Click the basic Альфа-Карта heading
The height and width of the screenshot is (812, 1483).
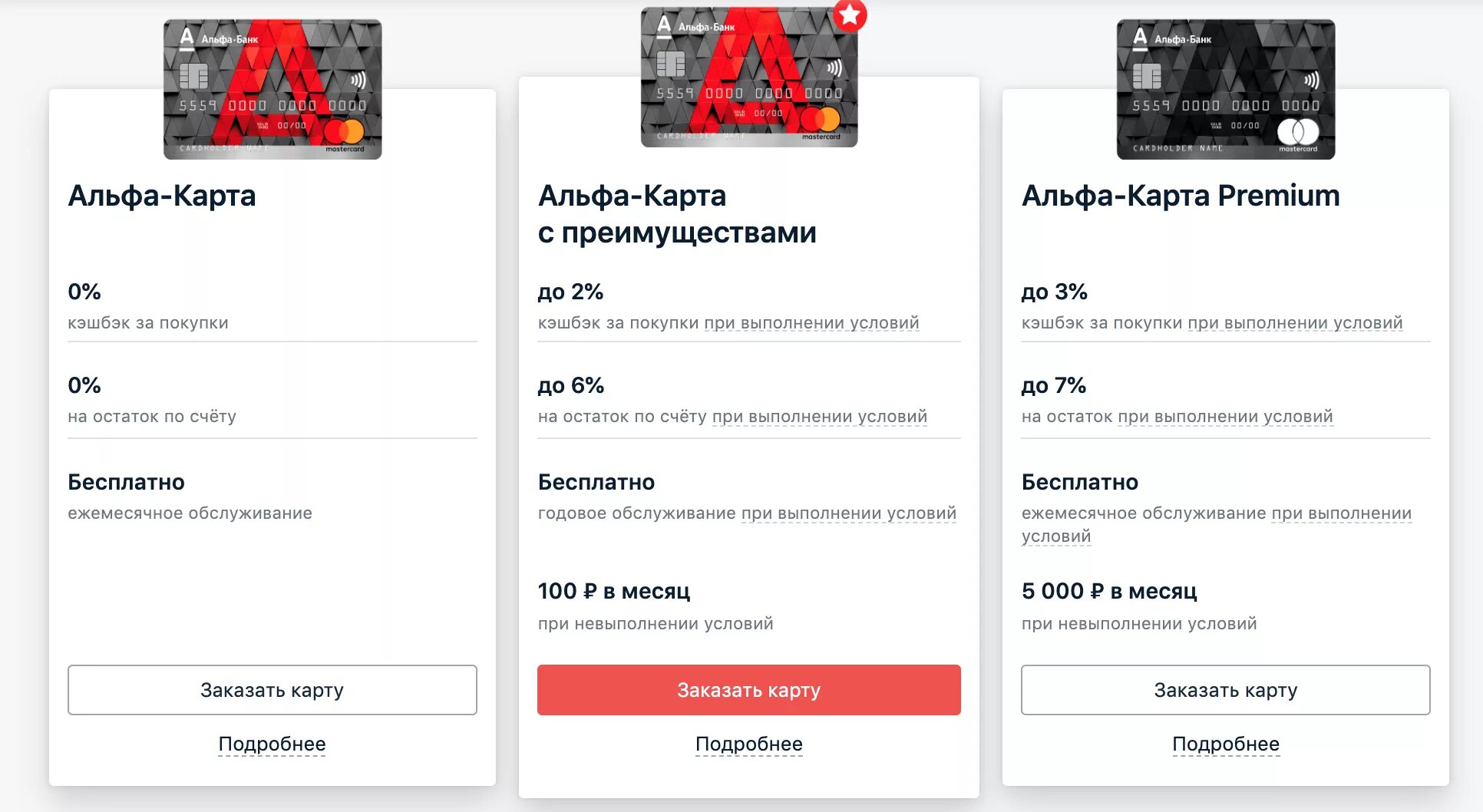(162, 196)
